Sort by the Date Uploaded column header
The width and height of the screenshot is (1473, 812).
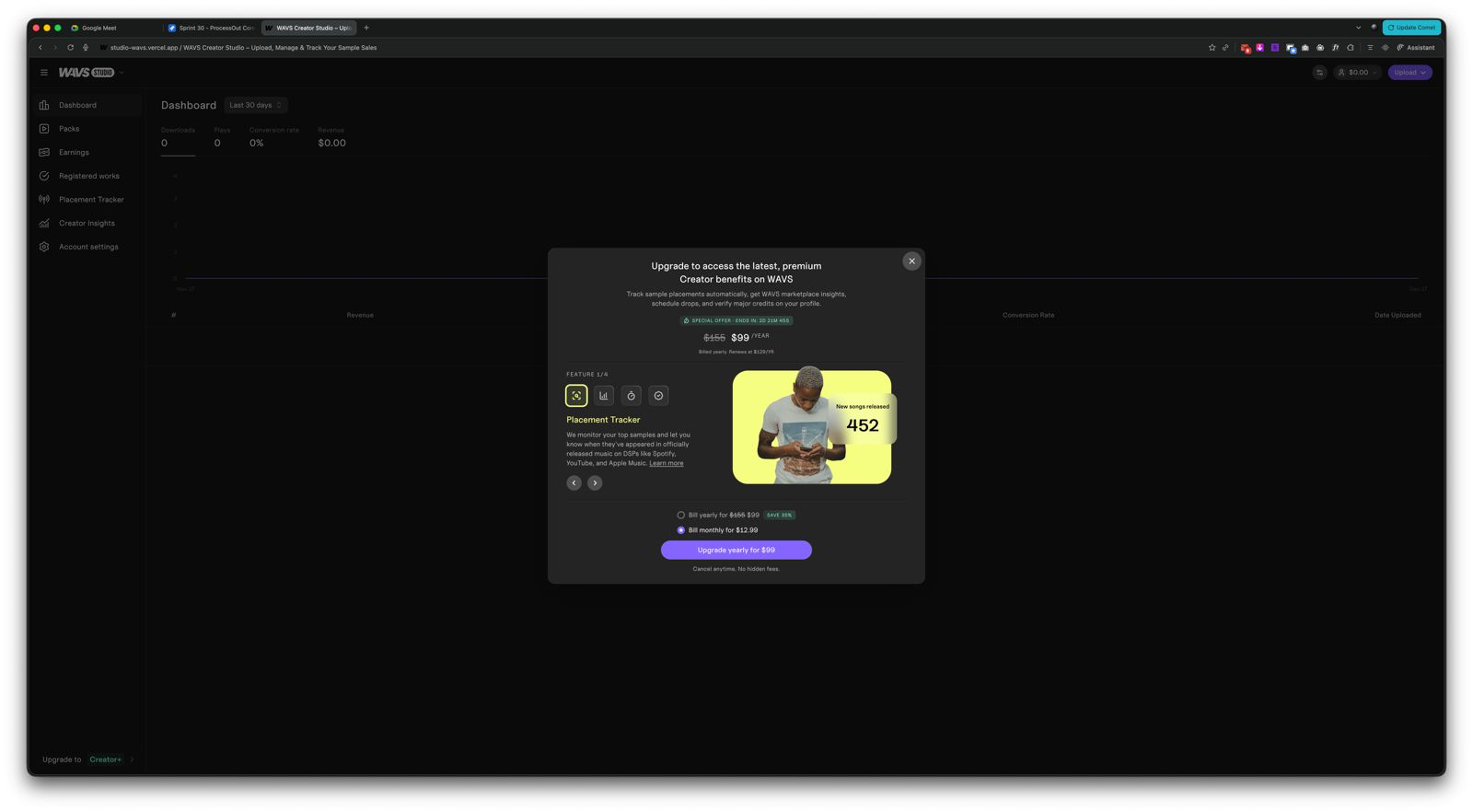pos(1398,315)
